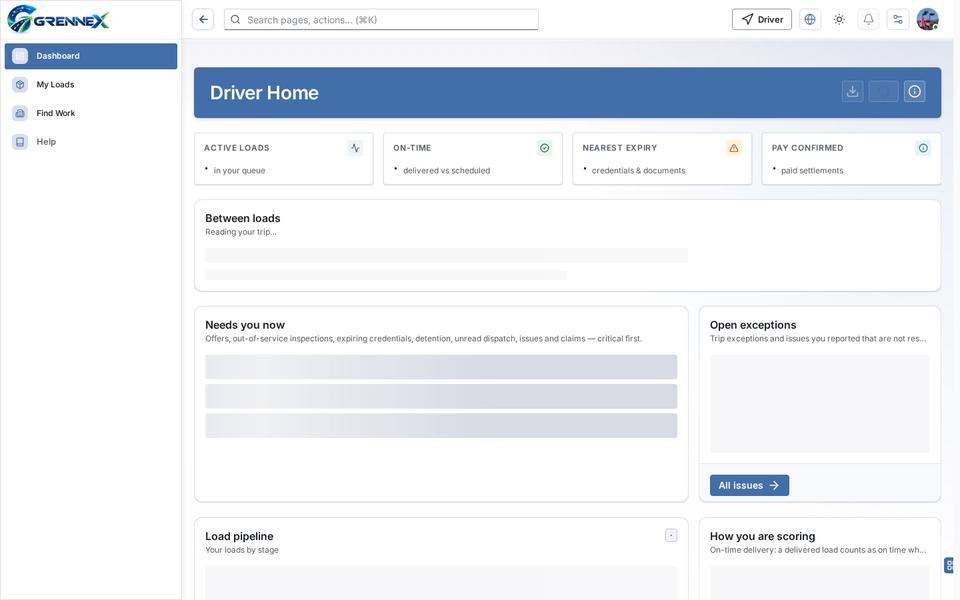Click the download icon in Driver Home banner

852,92
